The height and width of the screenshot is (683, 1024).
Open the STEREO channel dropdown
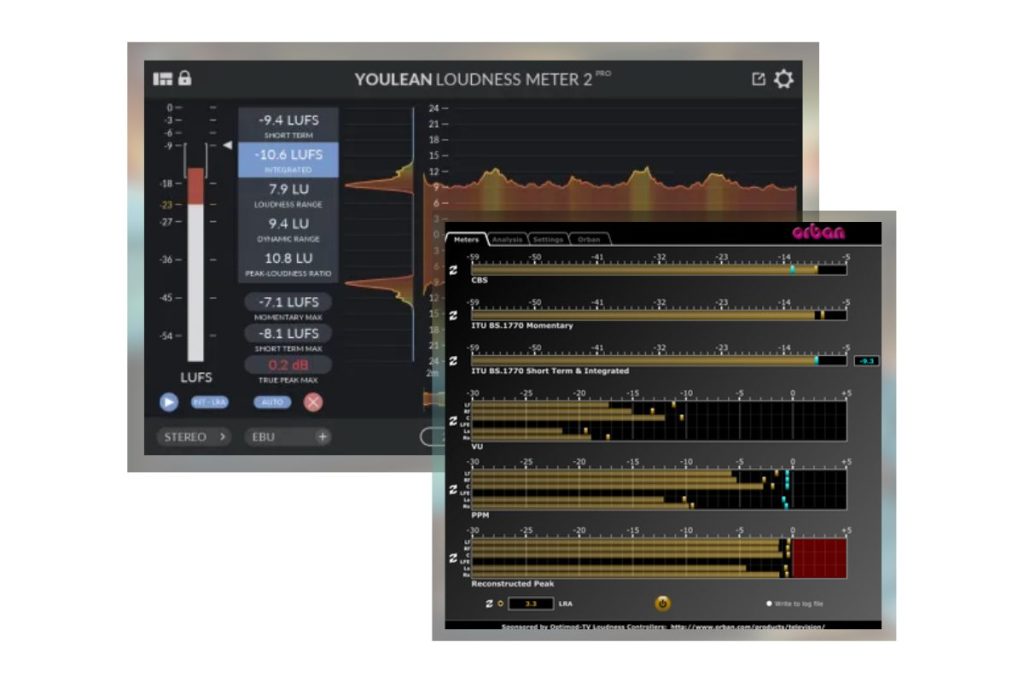click(x=194, y=437)
